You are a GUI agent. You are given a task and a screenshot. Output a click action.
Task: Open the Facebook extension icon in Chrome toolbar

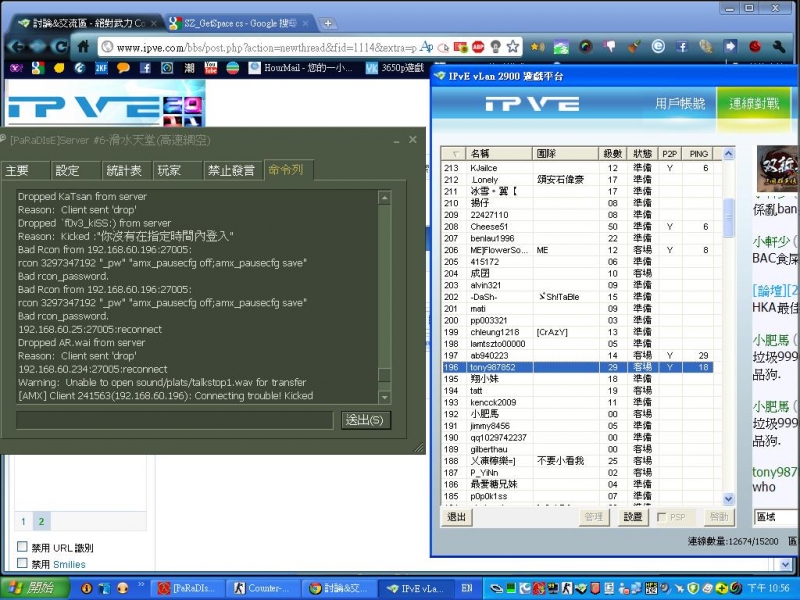coord(682,47)
